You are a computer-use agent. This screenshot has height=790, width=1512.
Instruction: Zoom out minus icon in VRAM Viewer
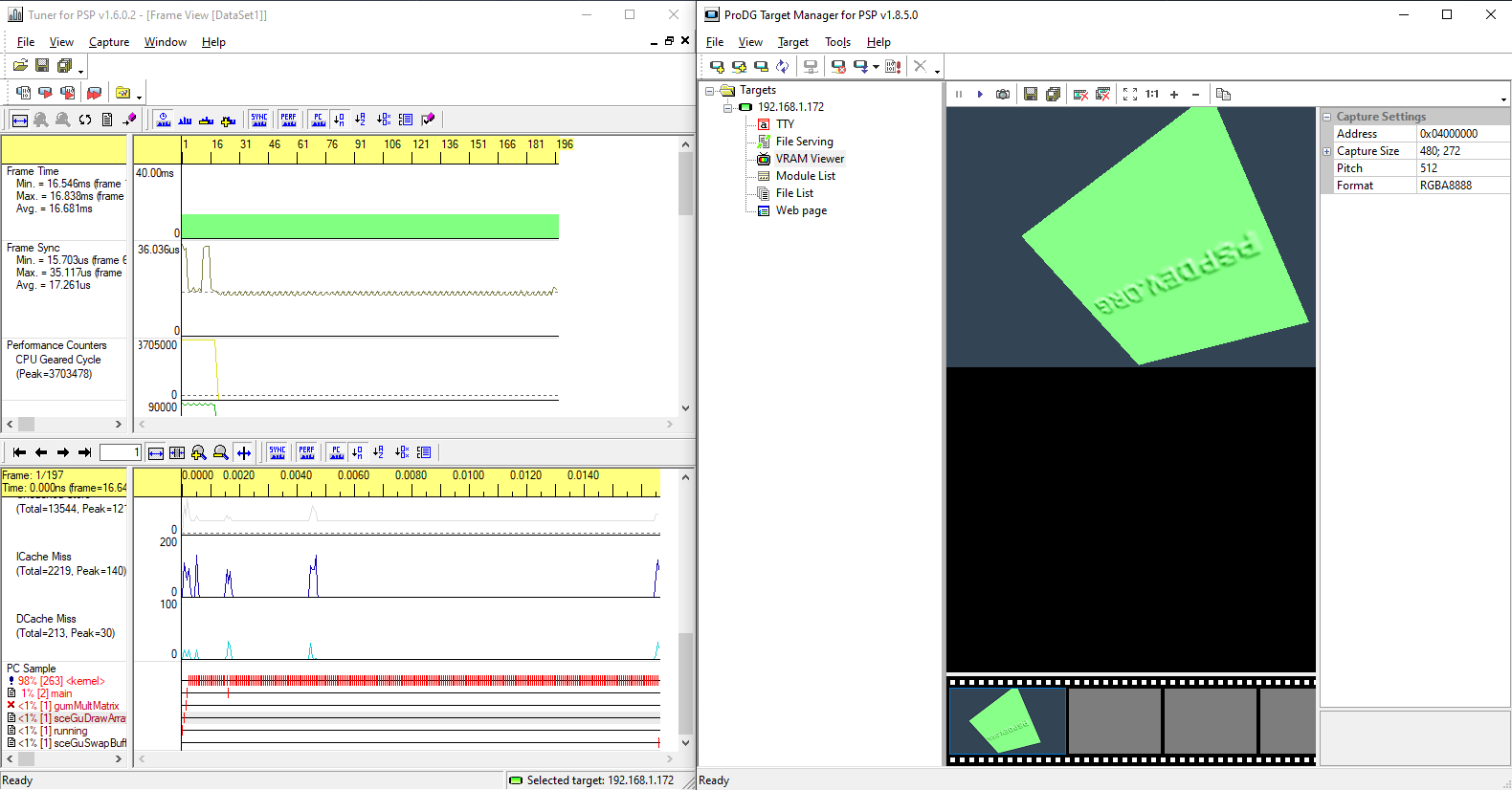(x=1196, y=94)
